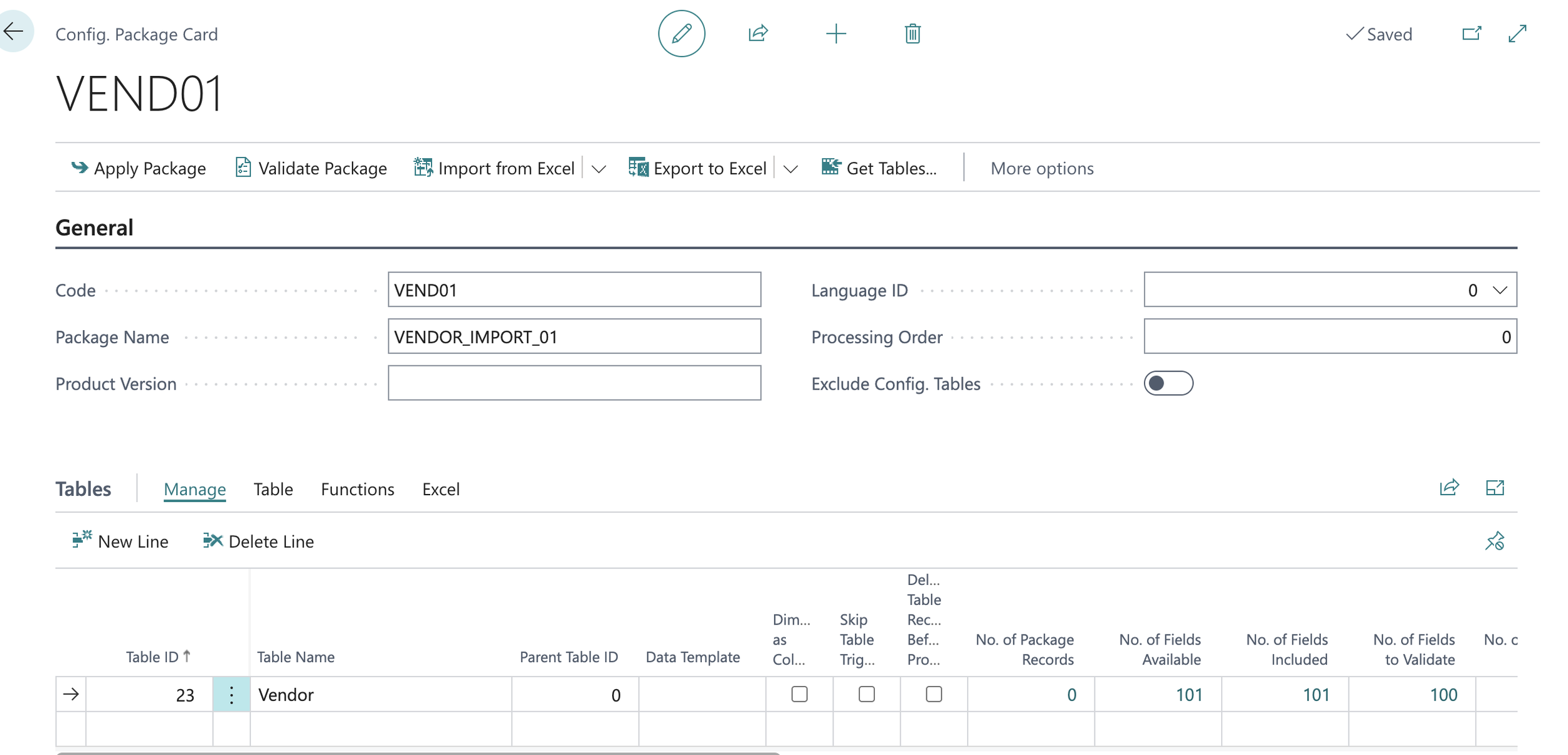Click the empty Product Version field
The height and width of the screenshot is (755, 1568).
[574, 383]
